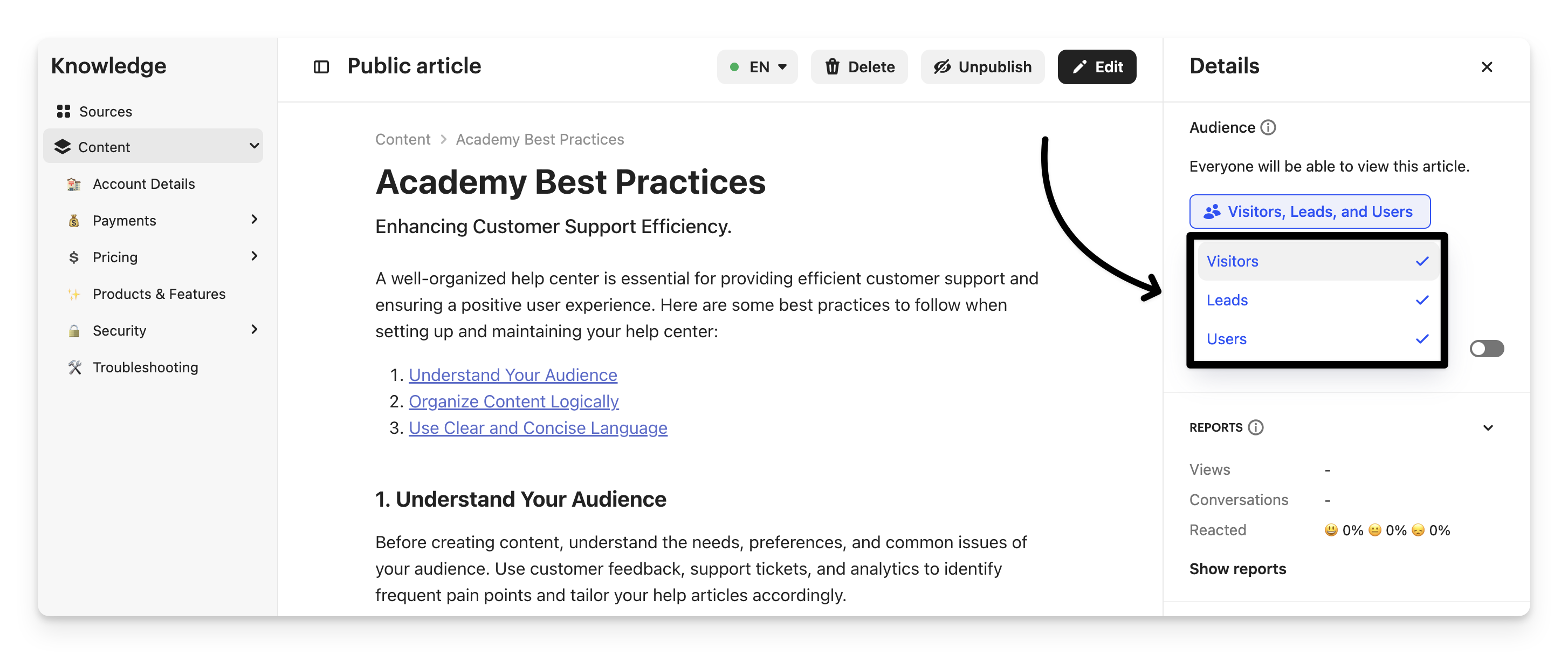Click the Audience info icon
The width and height of the screenshot is (1568, 654).
pos(1268,127)
